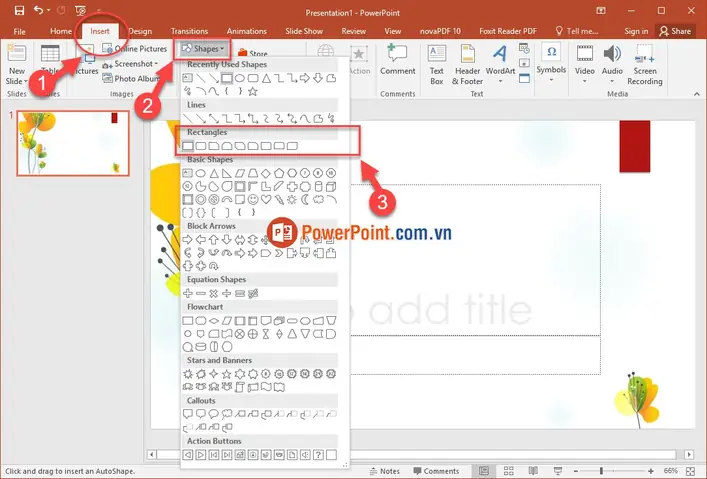
Task: Select the Flowchart Collate hourglass shape
Action: click(x=266, y=334)
